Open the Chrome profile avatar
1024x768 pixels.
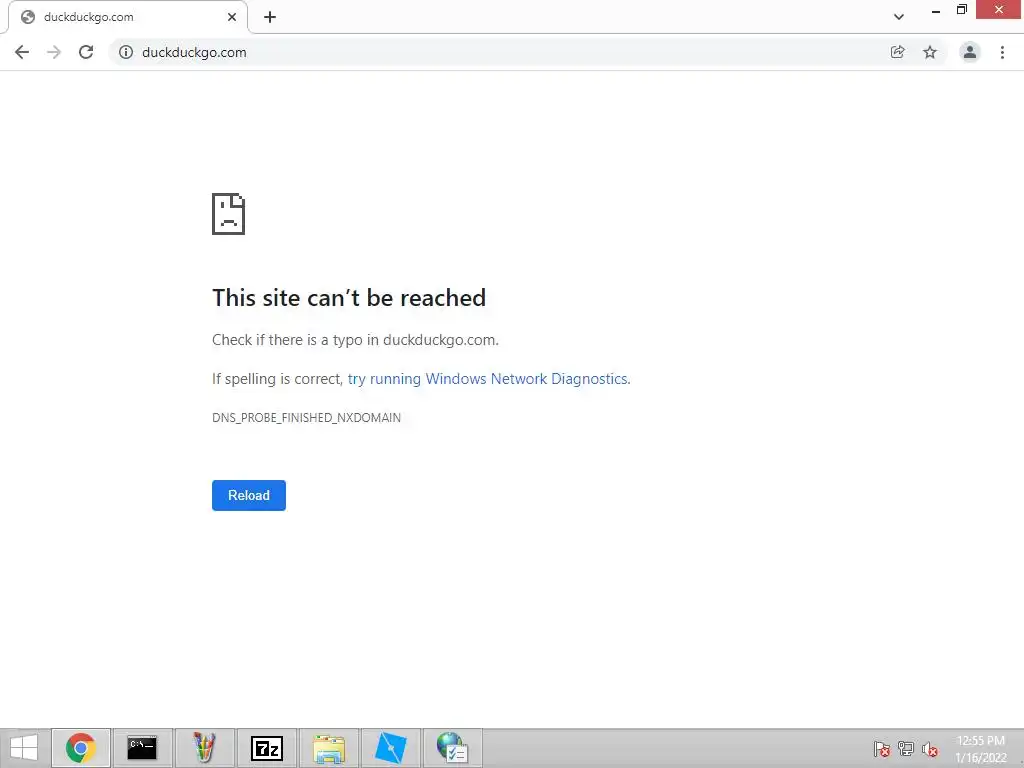970,52
